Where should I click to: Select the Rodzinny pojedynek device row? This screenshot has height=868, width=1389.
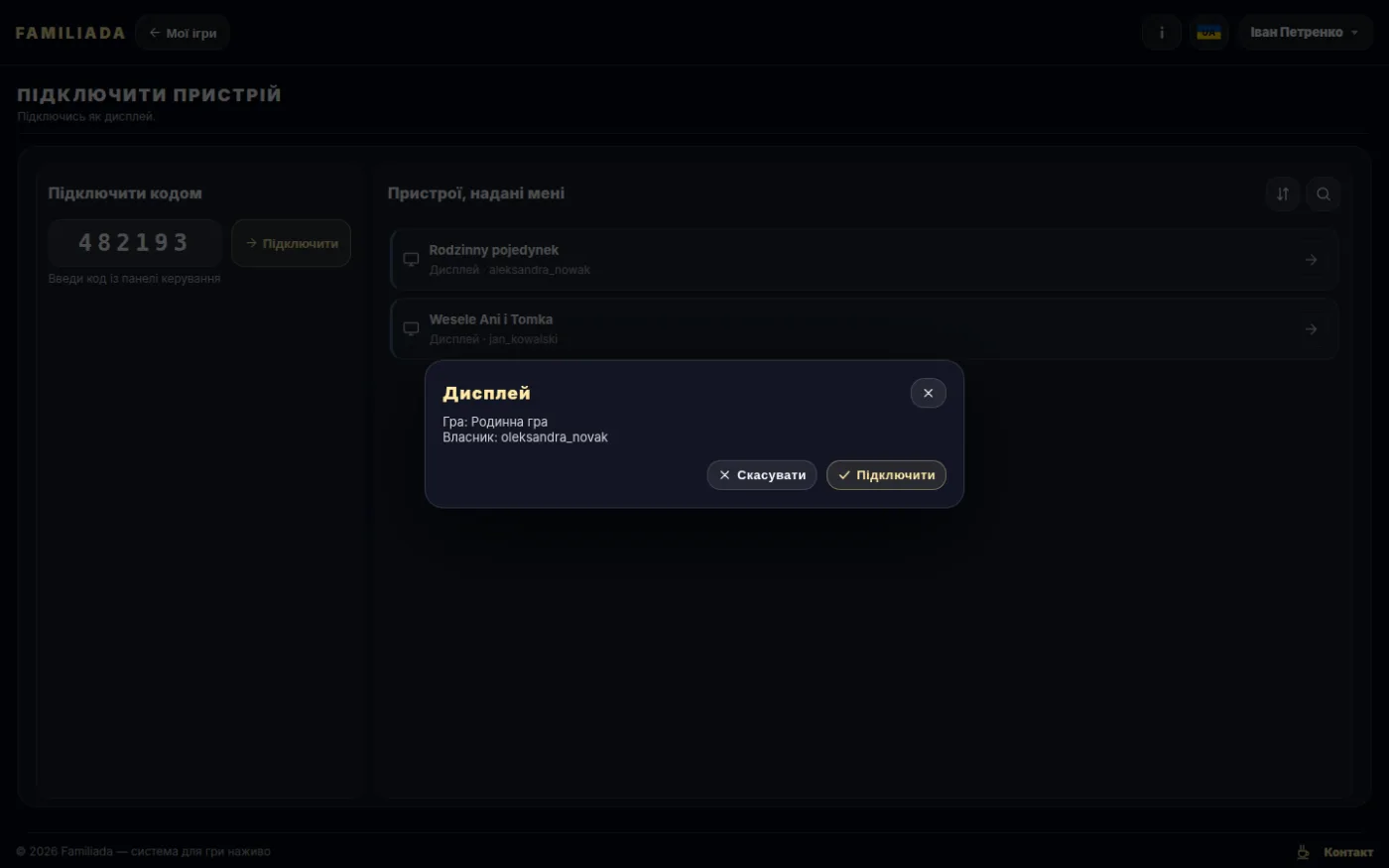tap(864, 259)
